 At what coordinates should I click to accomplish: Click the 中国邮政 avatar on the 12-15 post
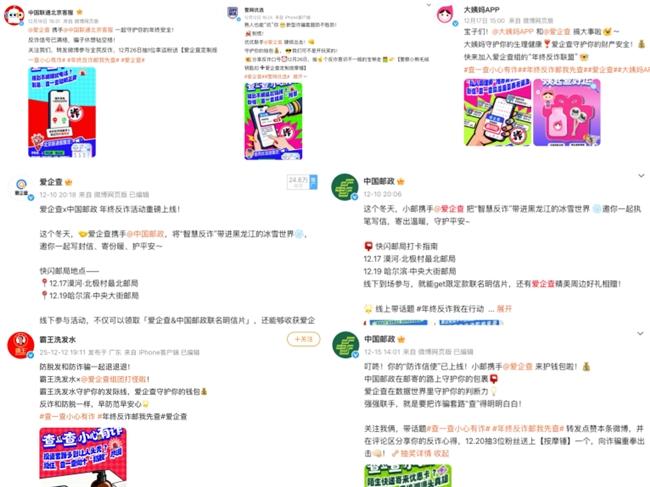coord(346,345)
